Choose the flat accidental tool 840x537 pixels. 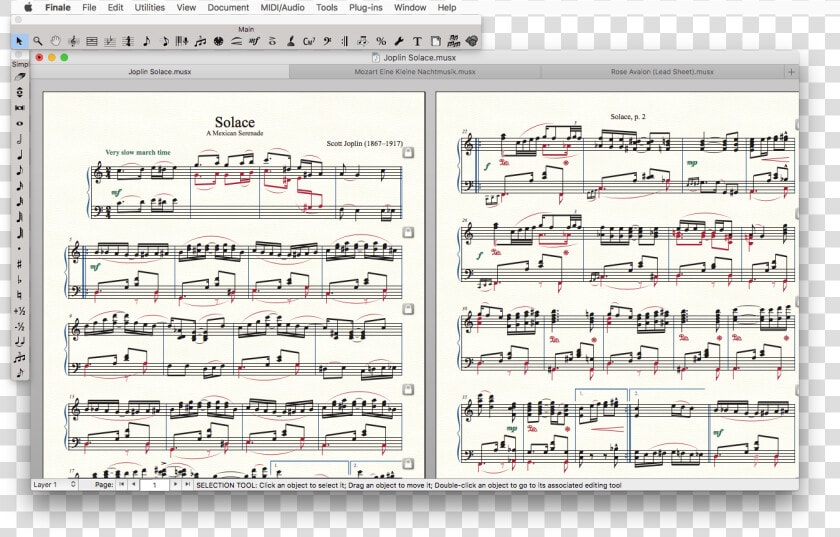pos(20,280)
